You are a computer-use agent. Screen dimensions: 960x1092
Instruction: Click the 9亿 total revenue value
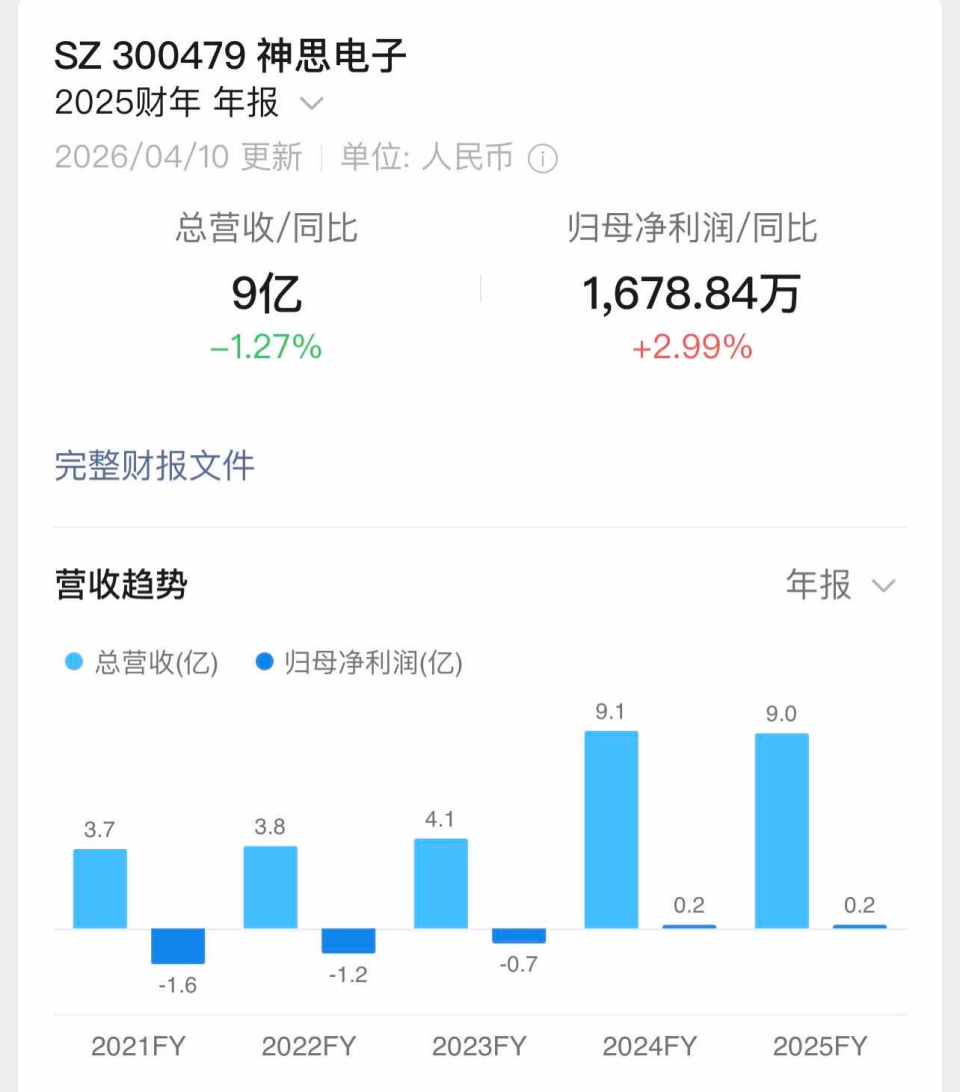click(x=266, y=293)
